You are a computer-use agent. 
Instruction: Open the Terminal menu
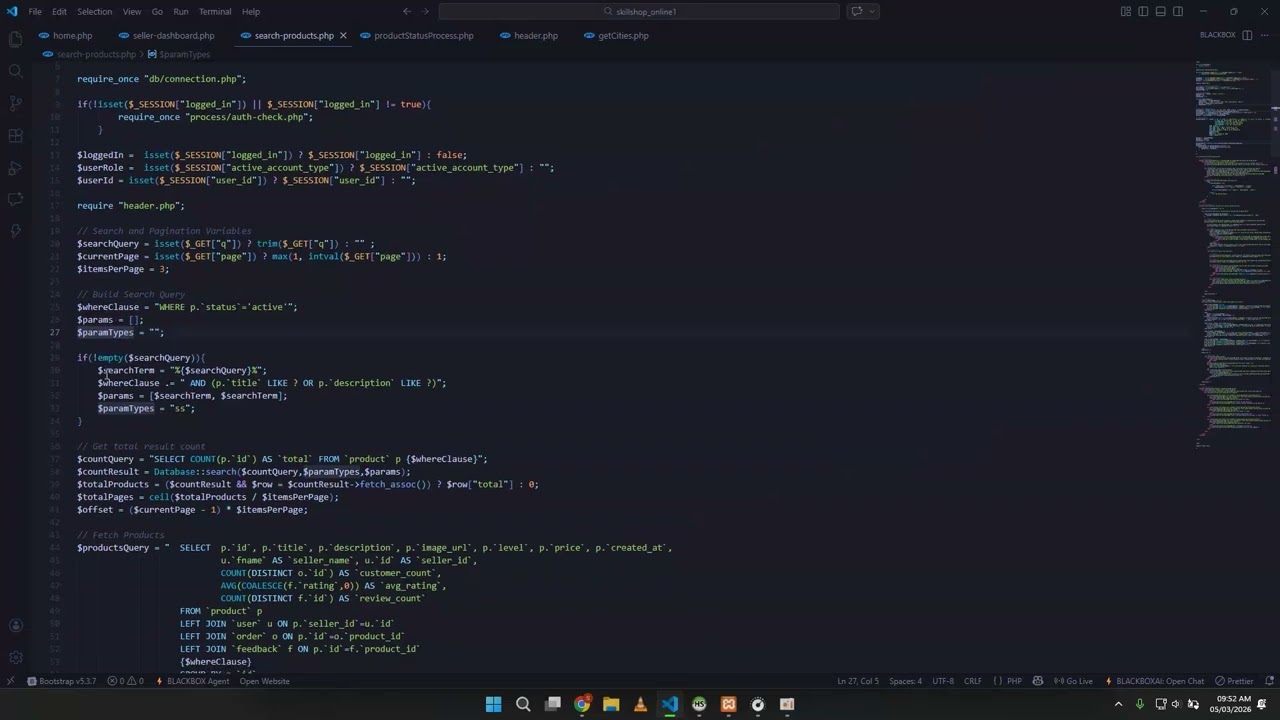click(x=215, y=11)
